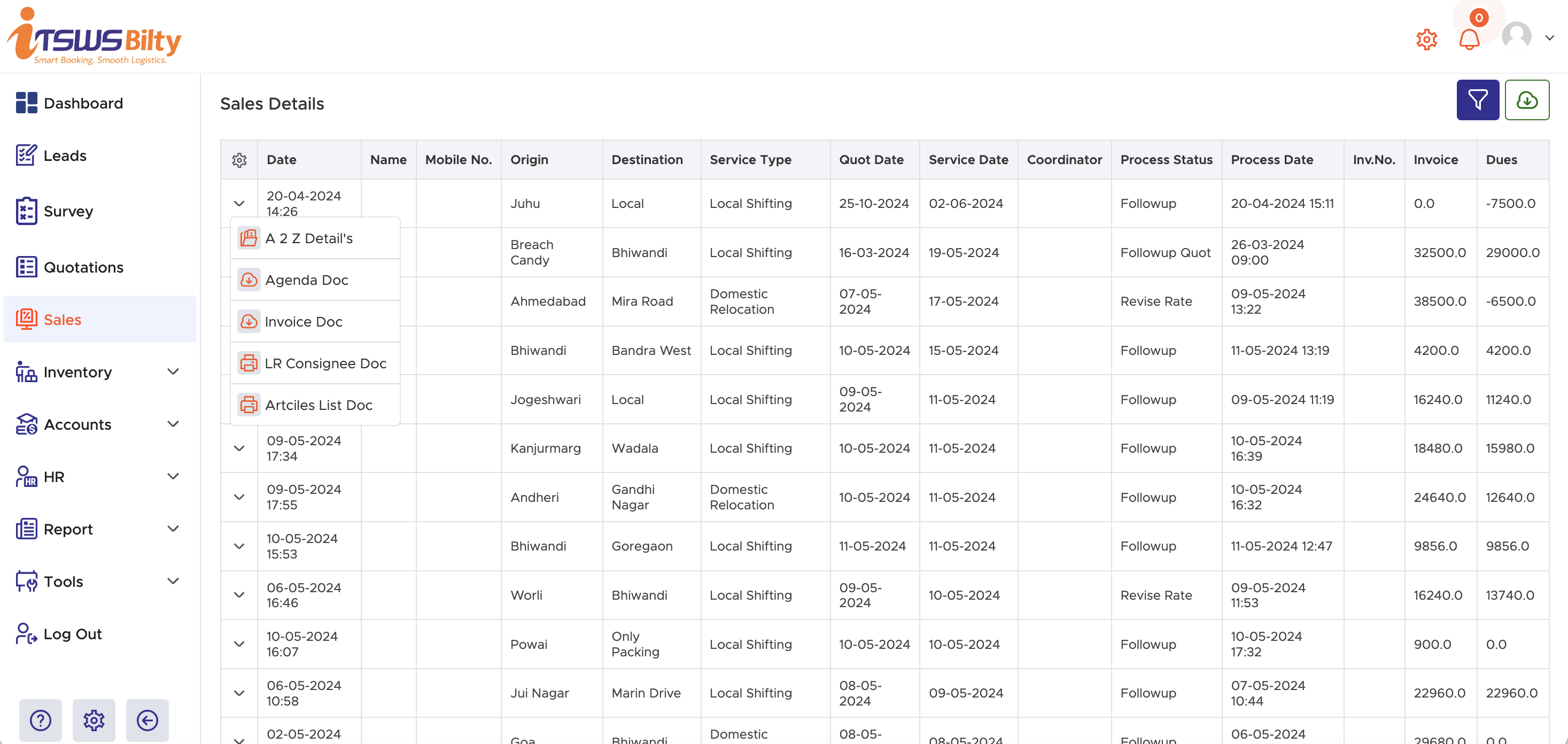This screenshot has height=744, width=1568.
Task: Open LR Consignee Doc
Action: click(325, 363)
